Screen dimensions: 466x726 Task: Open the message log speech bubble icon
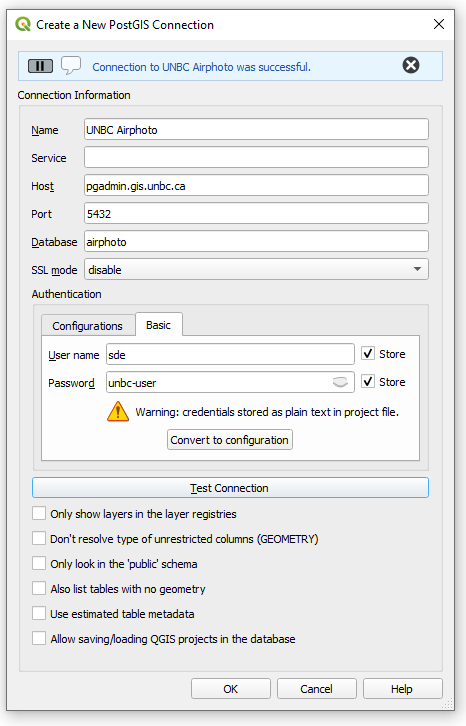(71, 65)
